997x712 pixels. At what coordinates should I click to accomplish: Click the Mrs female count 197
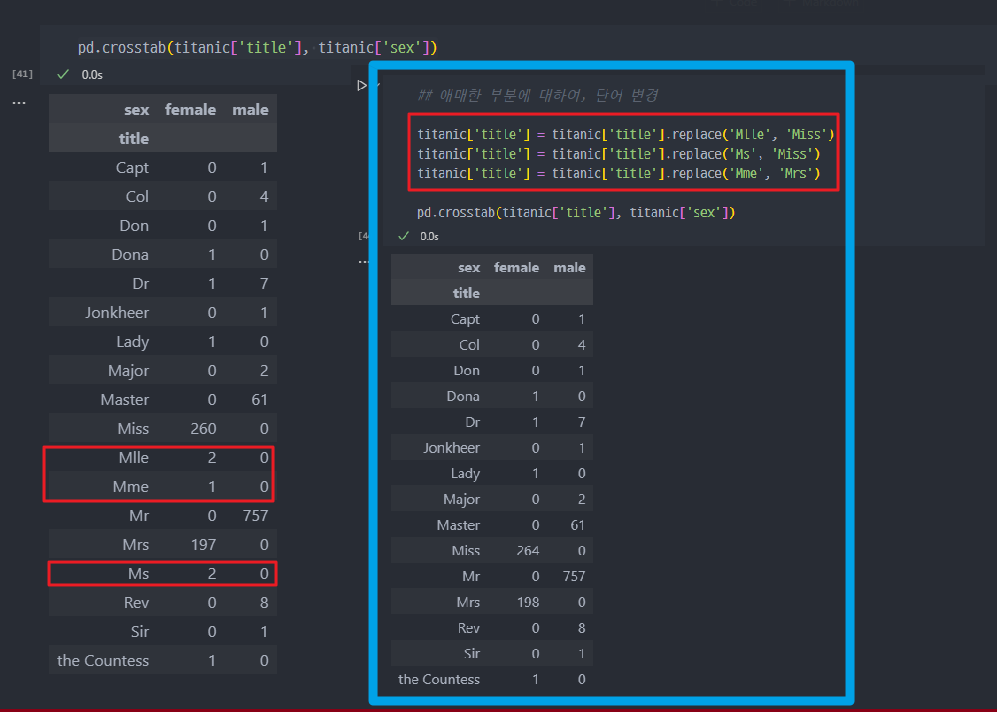click(203, 545)
